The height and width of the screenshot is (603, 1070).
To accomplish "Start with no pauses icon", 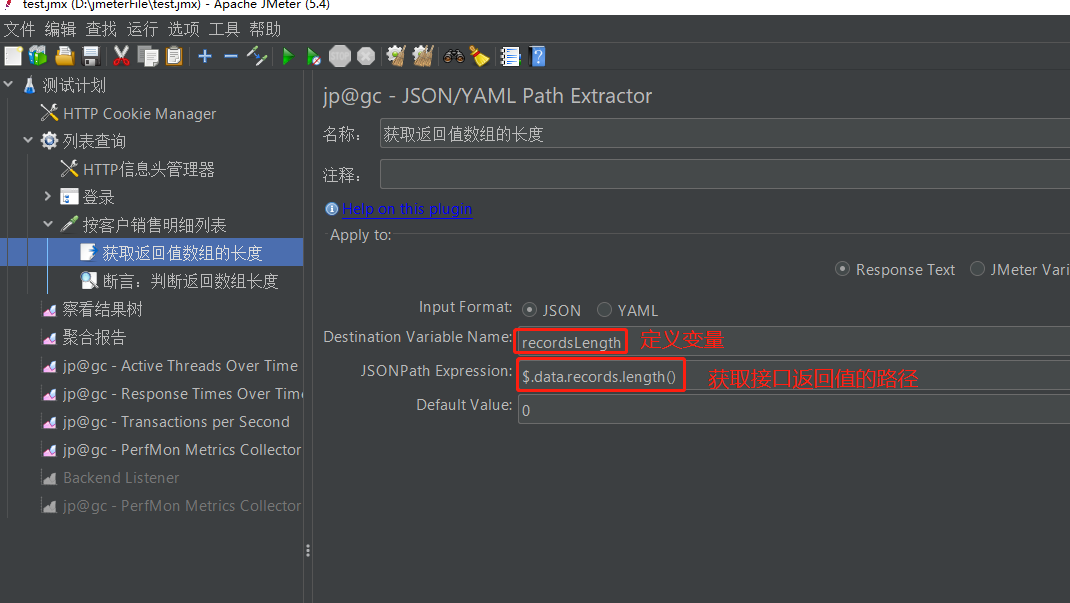I will click(313, 56).
